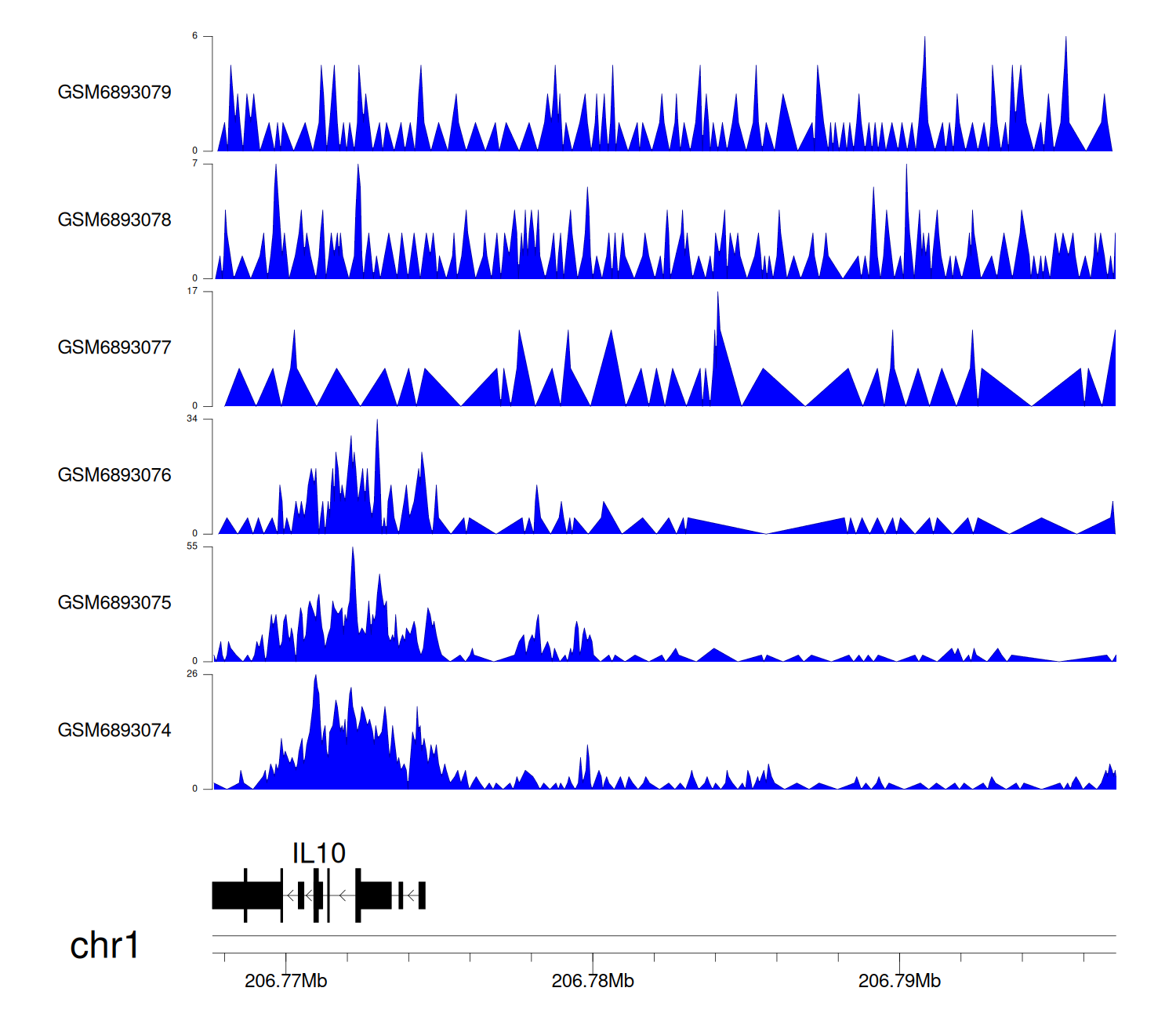Click the chr1 chromosome label
This screenshot has height=1035, width=1176.
[104, 946]
